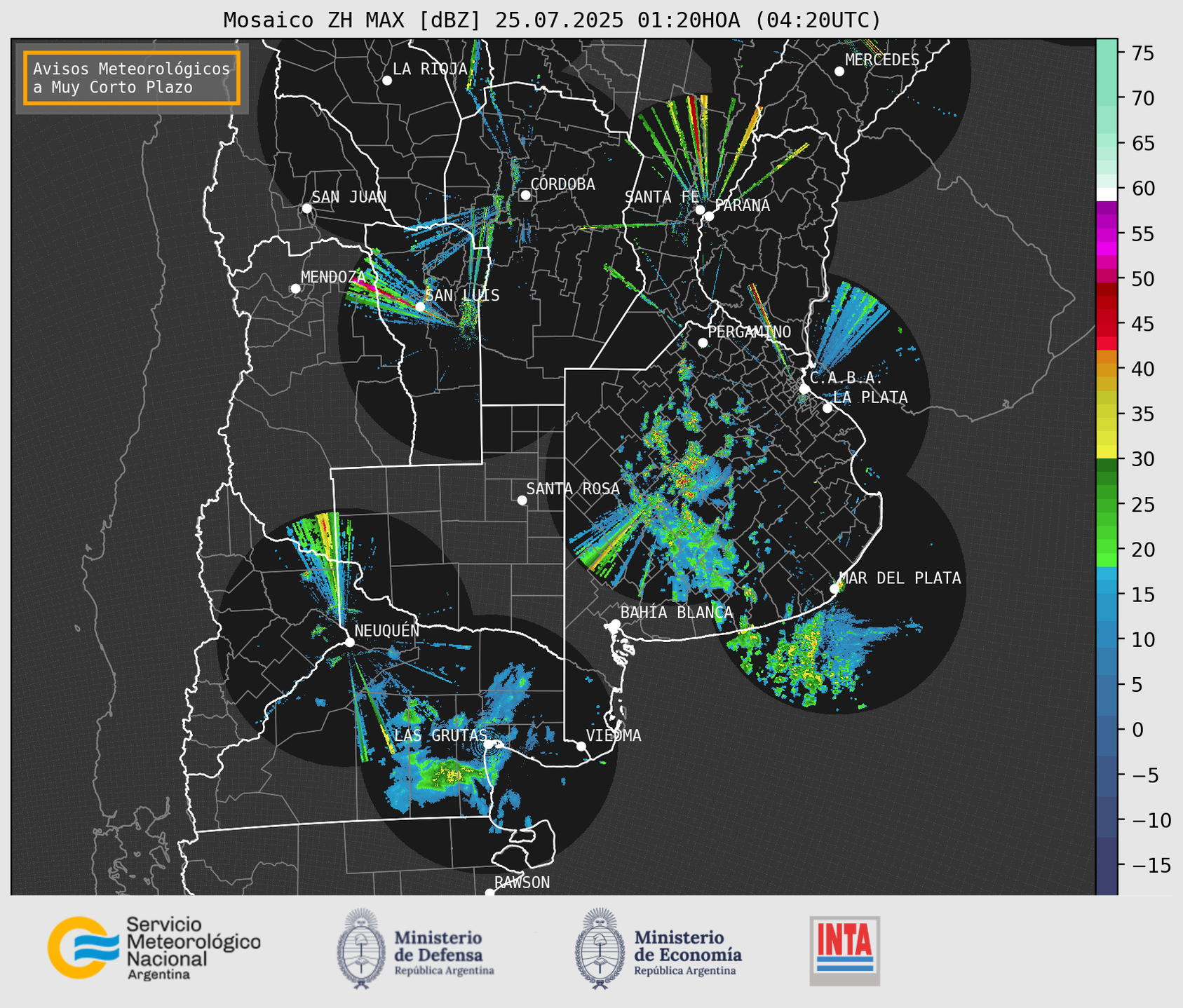Click the SANTA ROSA map label

click(x=573, y=488)
